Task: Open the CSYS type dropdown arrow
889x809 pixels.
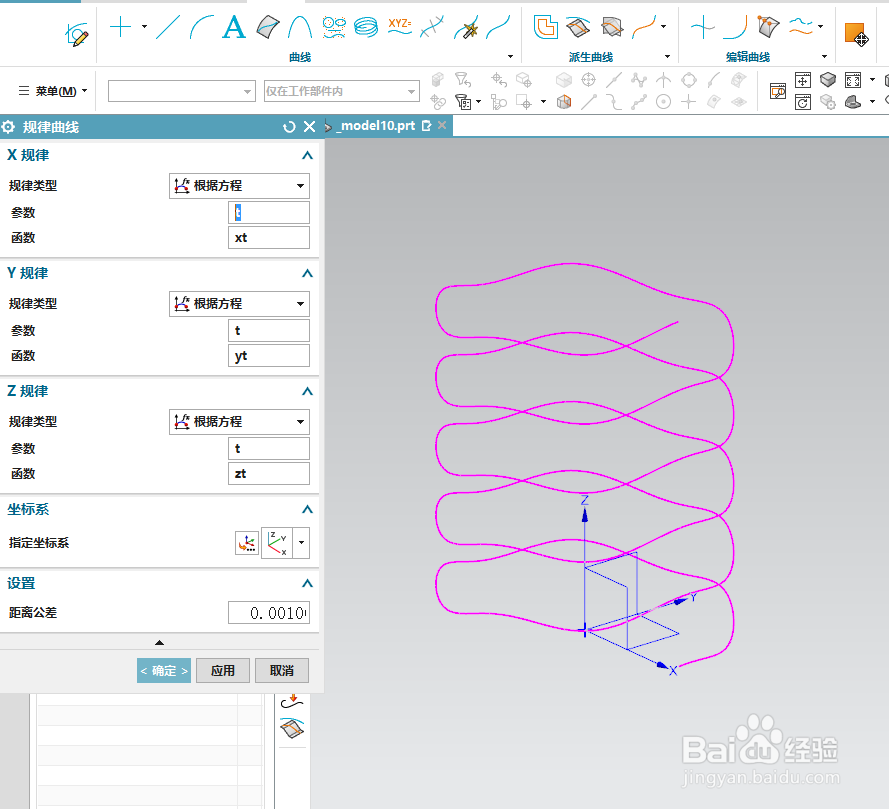Action: [x=302, y=543]
